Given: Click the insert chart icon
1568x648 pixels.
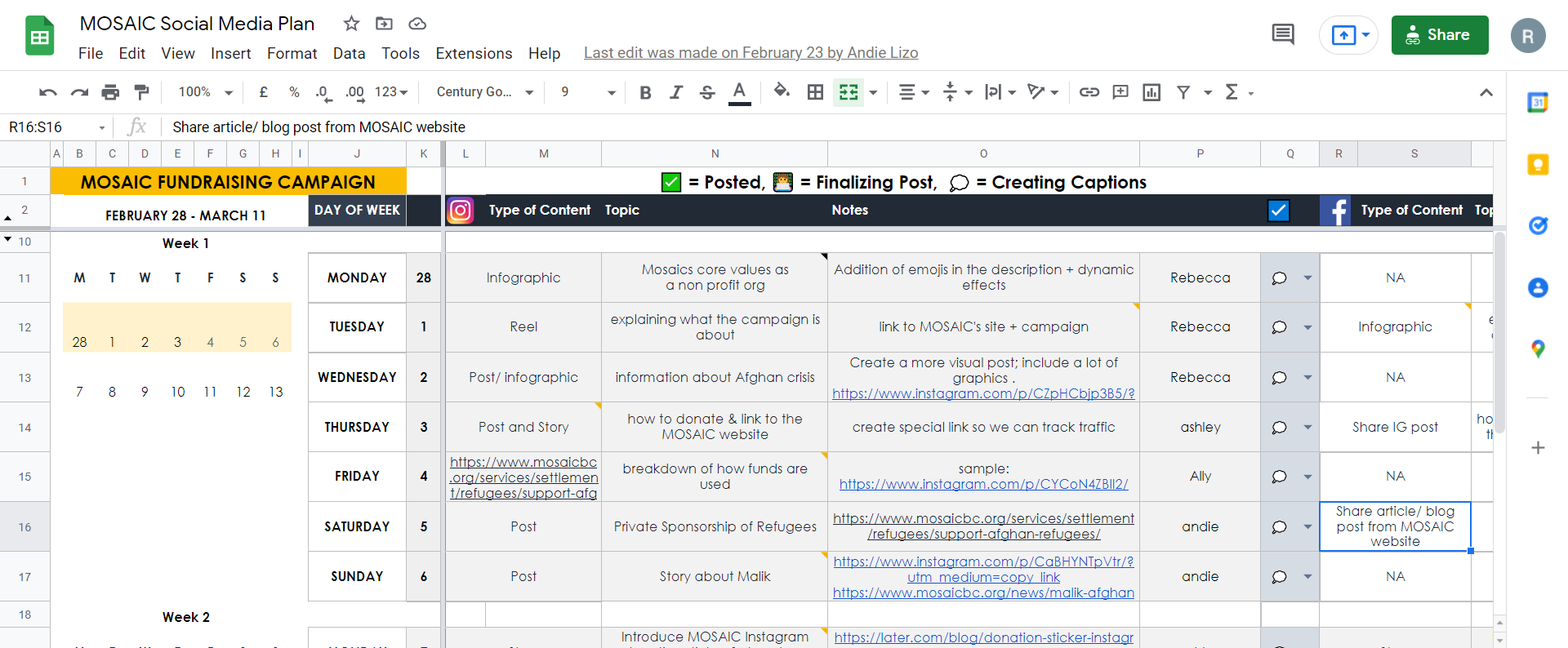Looking at the screenshot, I should (1151, 92).
